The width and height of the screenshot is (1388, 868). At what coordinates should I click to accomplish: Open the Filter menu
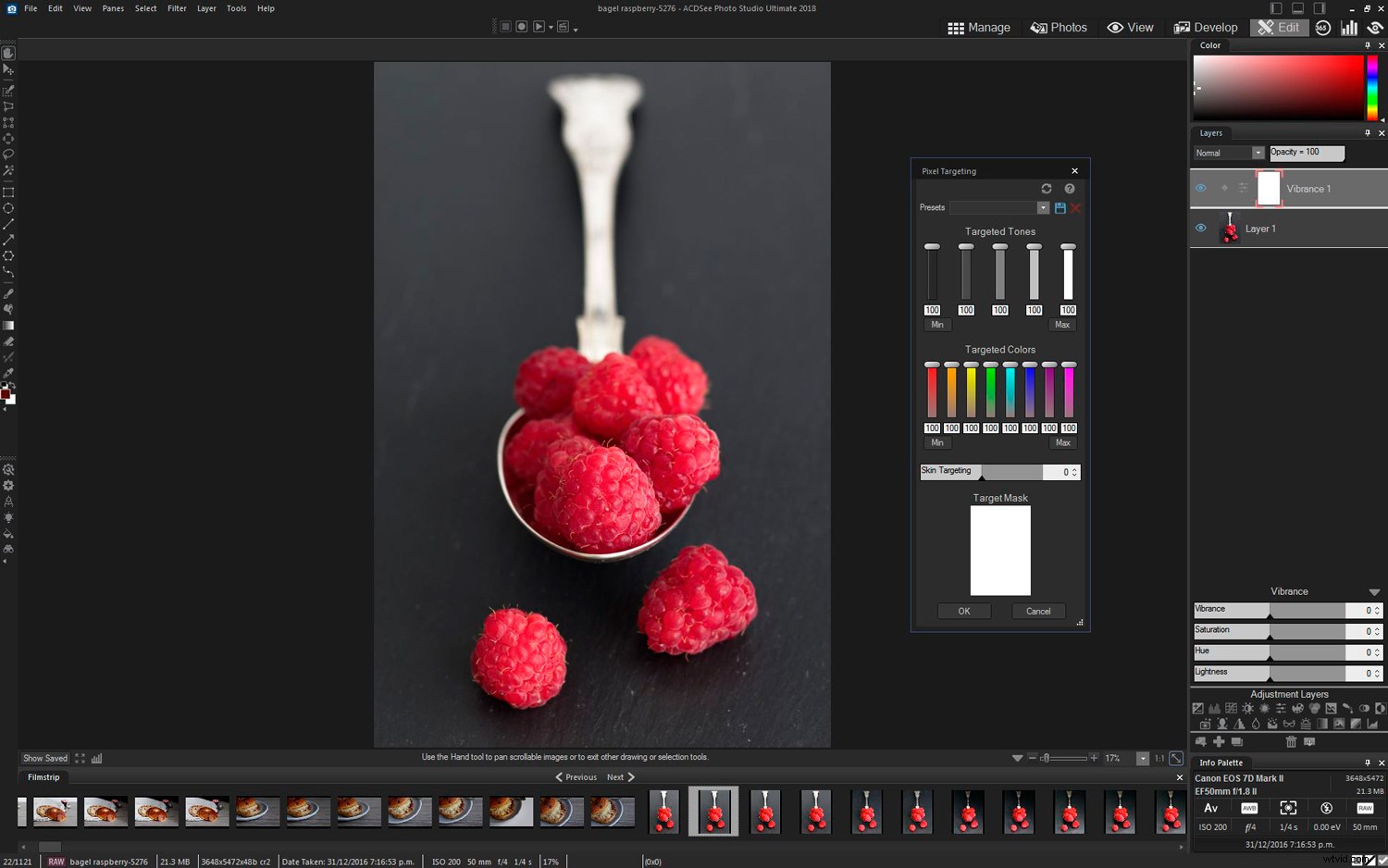tap(177, 8)
